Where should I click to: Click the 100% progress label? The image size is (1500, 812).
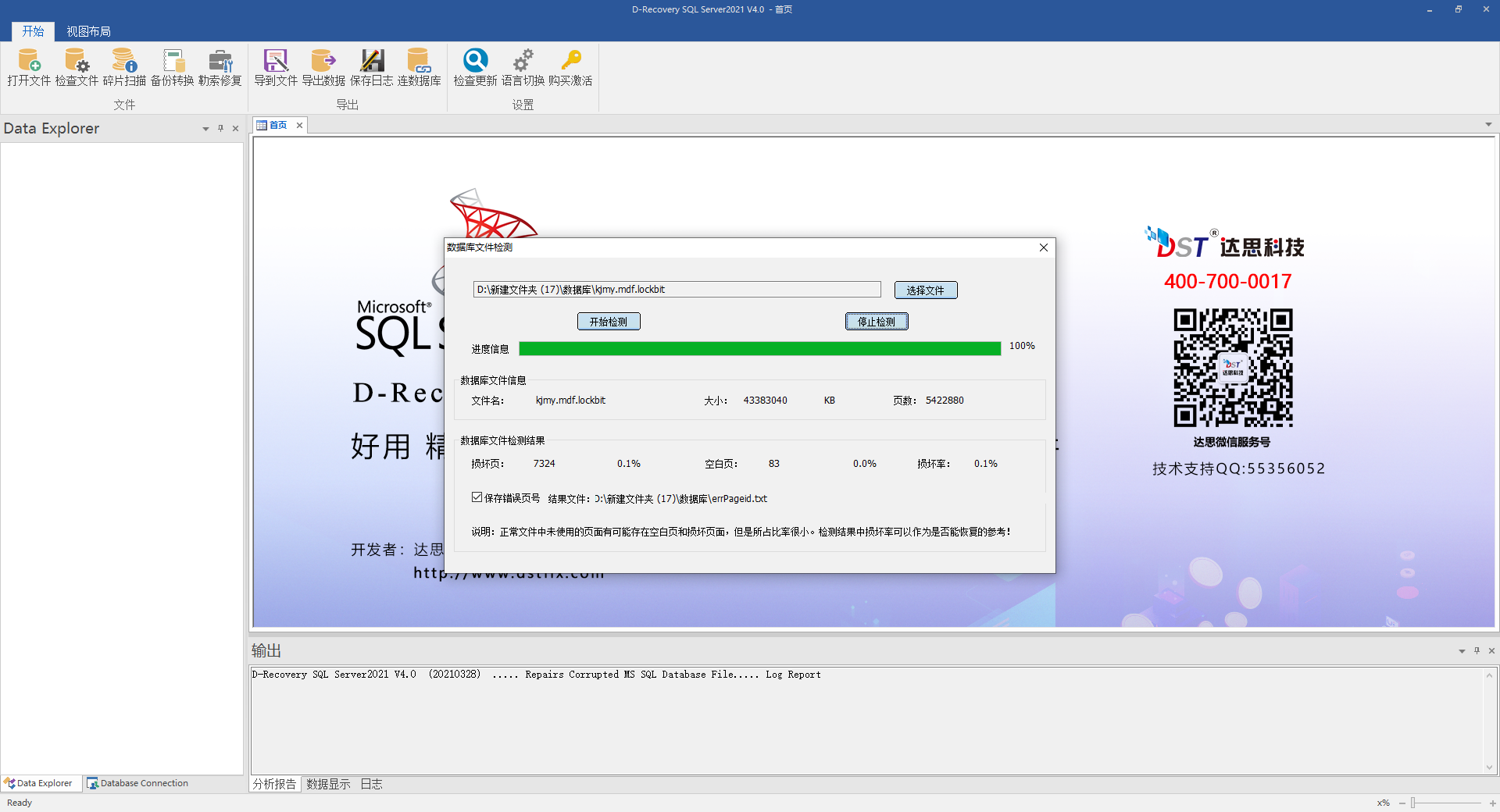pyautogui.click(x=1022, y=346)
